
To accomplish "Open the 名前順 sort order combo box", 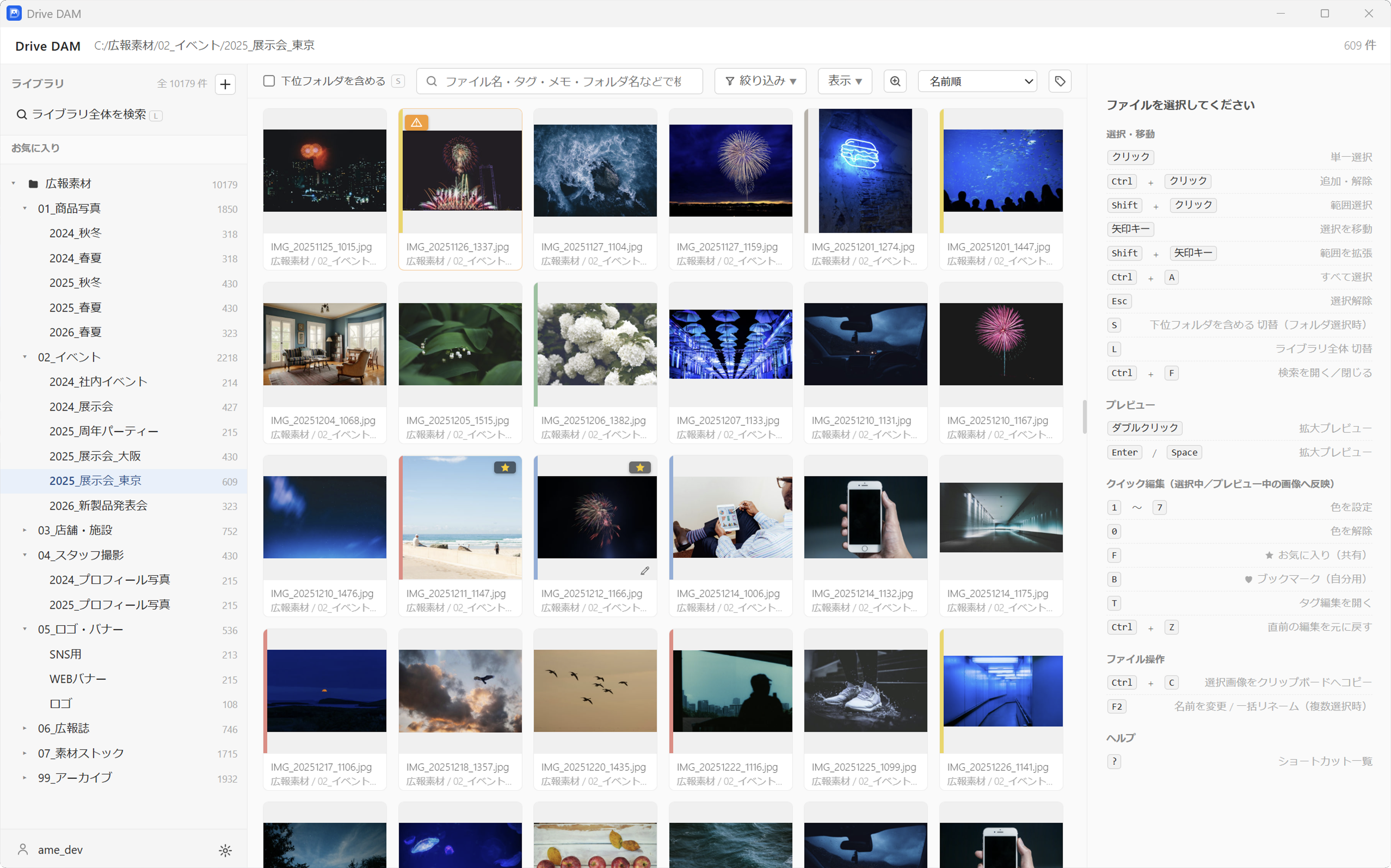I will click(977, 81).
